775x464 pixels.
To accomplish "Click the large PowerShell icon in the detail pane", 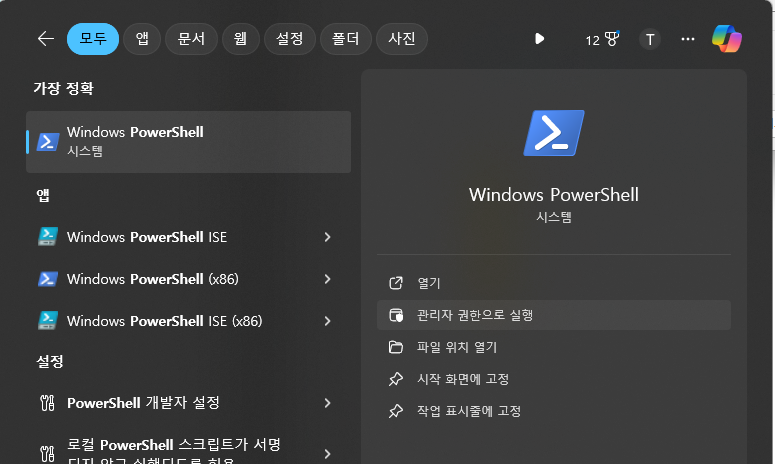I will coord(554,133).
